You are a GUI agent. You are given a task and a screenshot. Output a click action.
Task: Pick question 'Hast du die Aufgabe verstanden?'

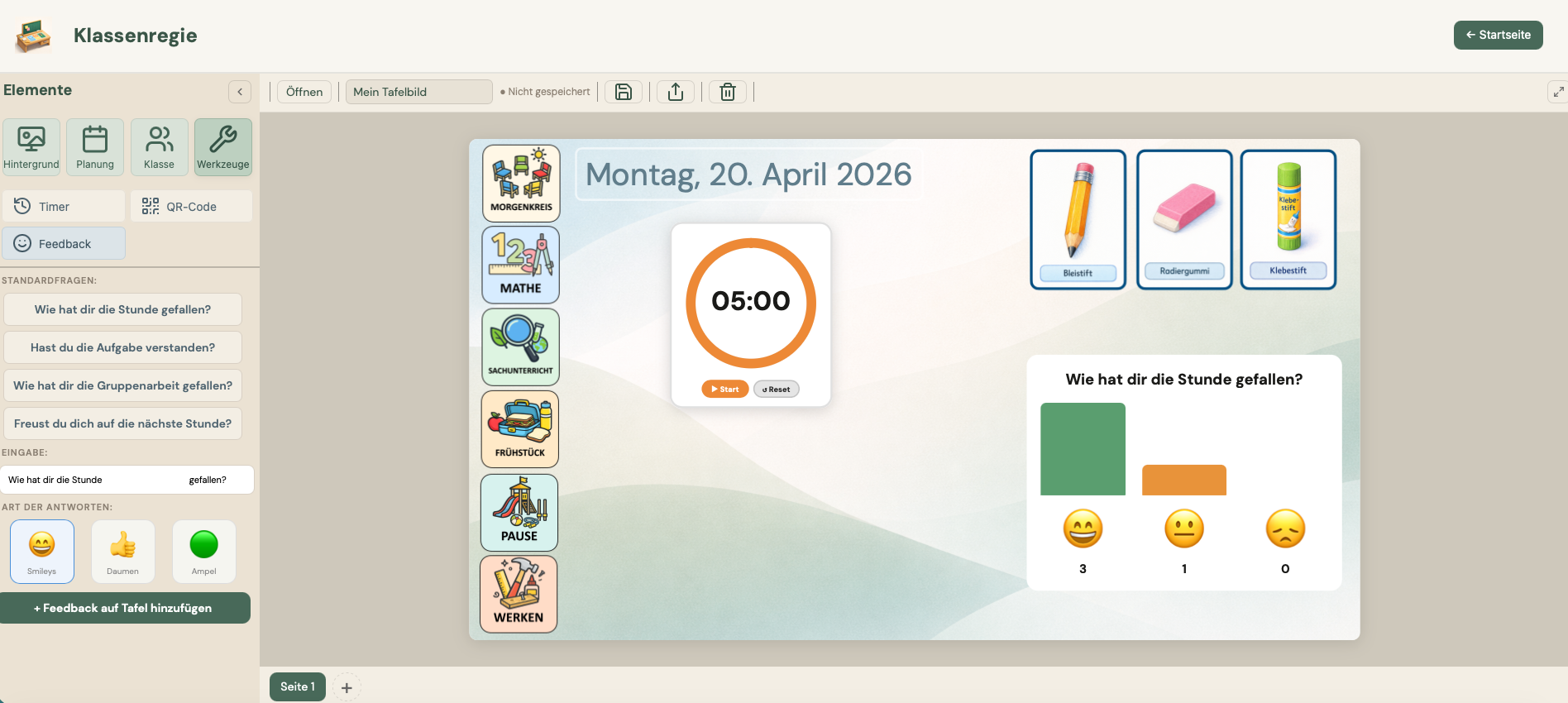122,347
